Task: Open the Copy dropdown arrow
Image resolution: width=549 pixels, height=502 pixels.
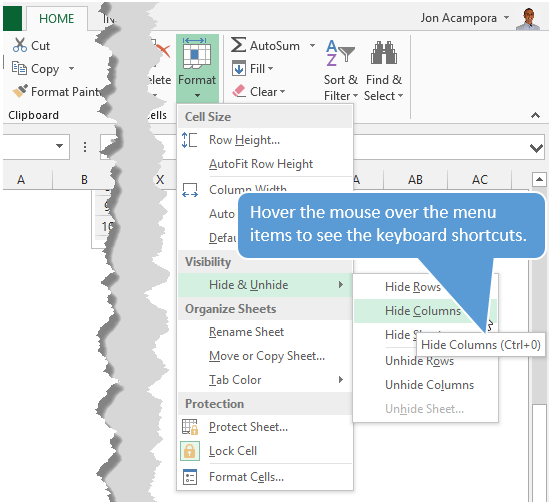Action: pos(71,69)
